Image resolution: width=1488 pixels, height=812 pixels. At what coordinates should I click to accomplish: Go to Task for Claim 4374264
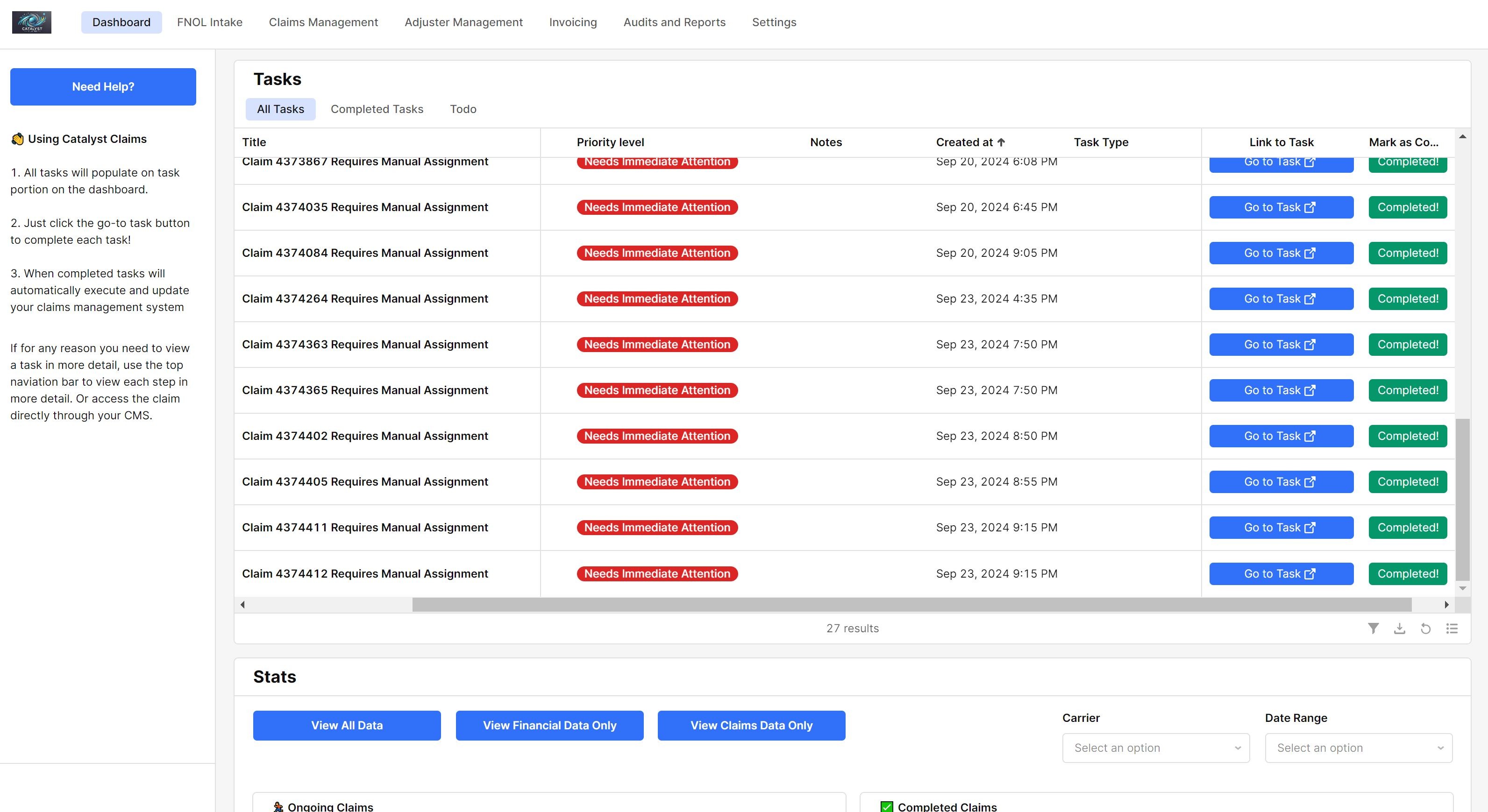point(1281,298)
